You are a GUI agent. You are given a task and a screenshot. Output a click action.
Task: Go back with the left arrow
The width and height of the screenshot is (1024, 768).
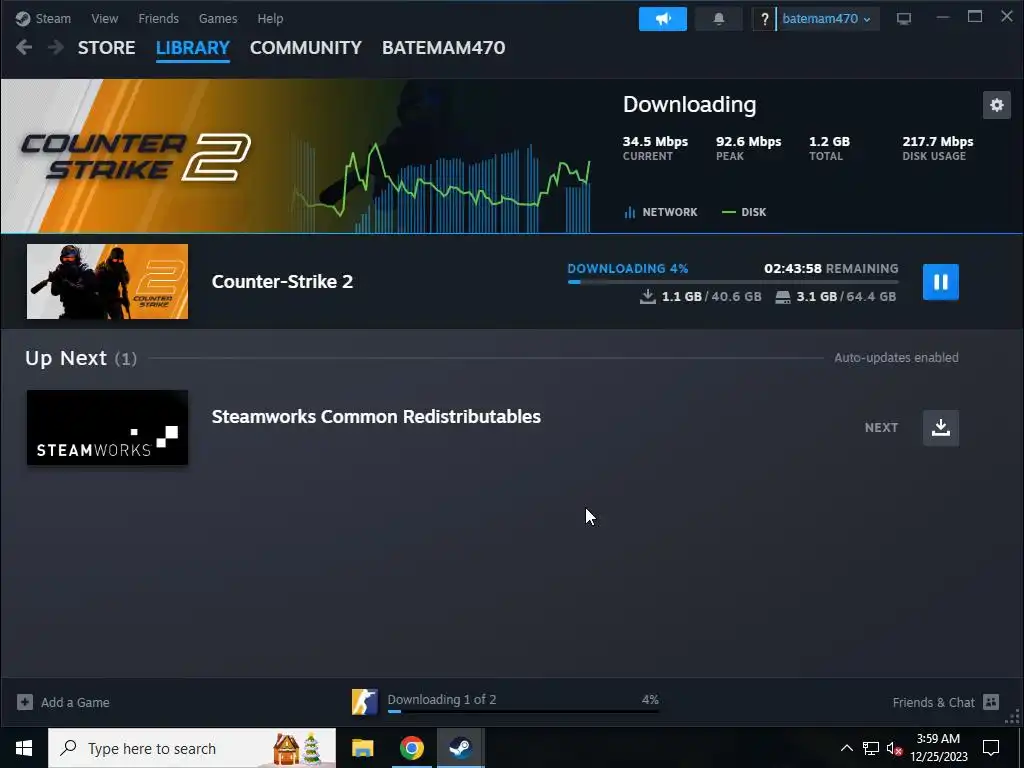click(x=24, y=47)
